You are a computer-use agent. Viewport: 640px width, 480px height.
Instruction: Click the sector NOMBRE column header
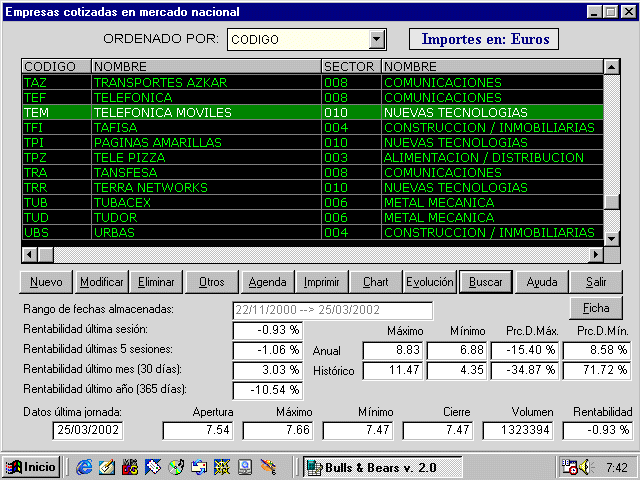tap(492, 66)
